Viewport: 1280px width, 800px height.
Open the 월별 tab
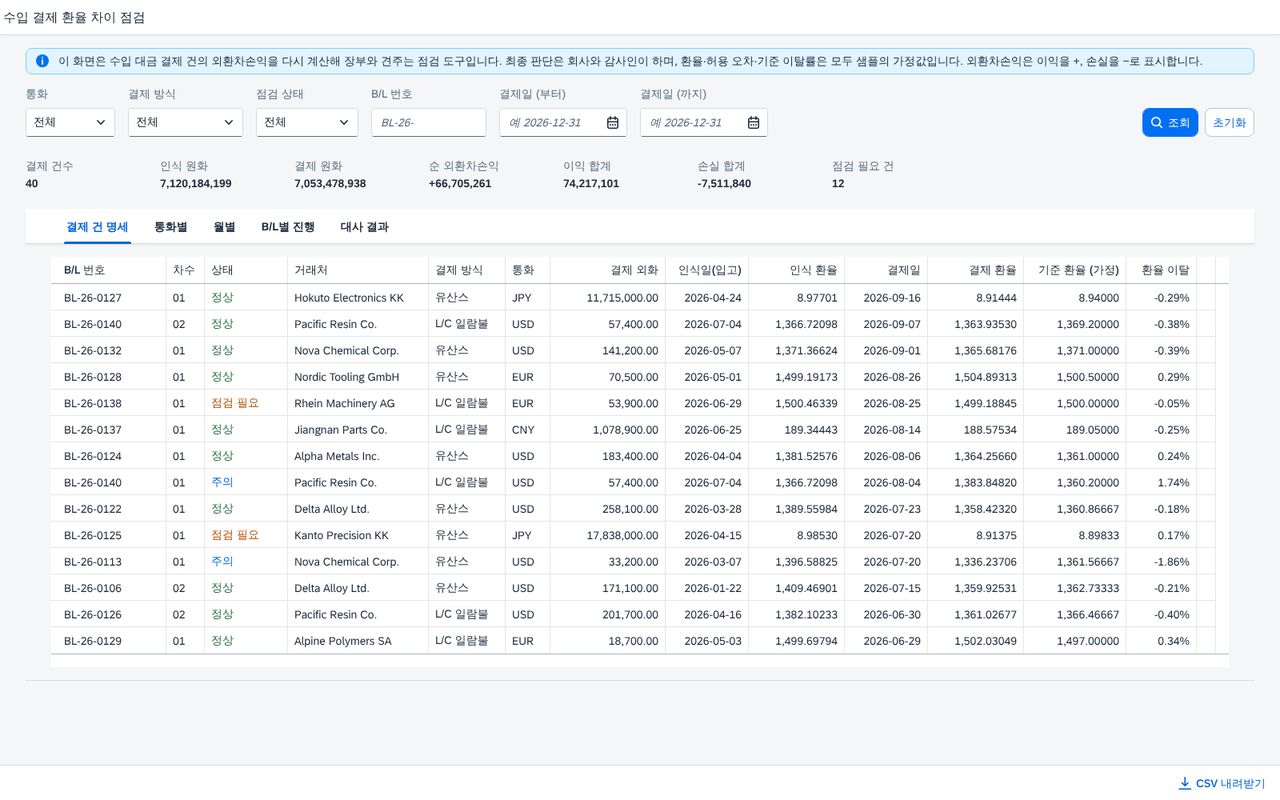[x=224, y=227]
